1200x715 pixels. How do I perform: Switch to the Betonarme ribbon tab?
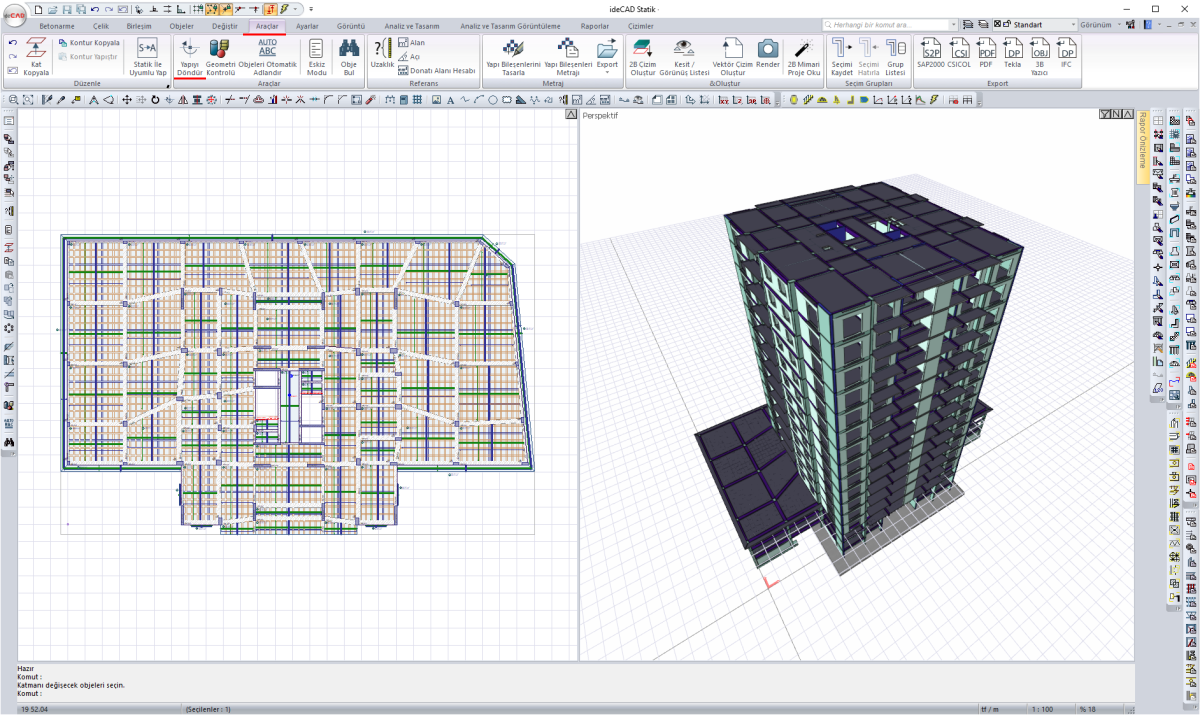tap(57, 26)
